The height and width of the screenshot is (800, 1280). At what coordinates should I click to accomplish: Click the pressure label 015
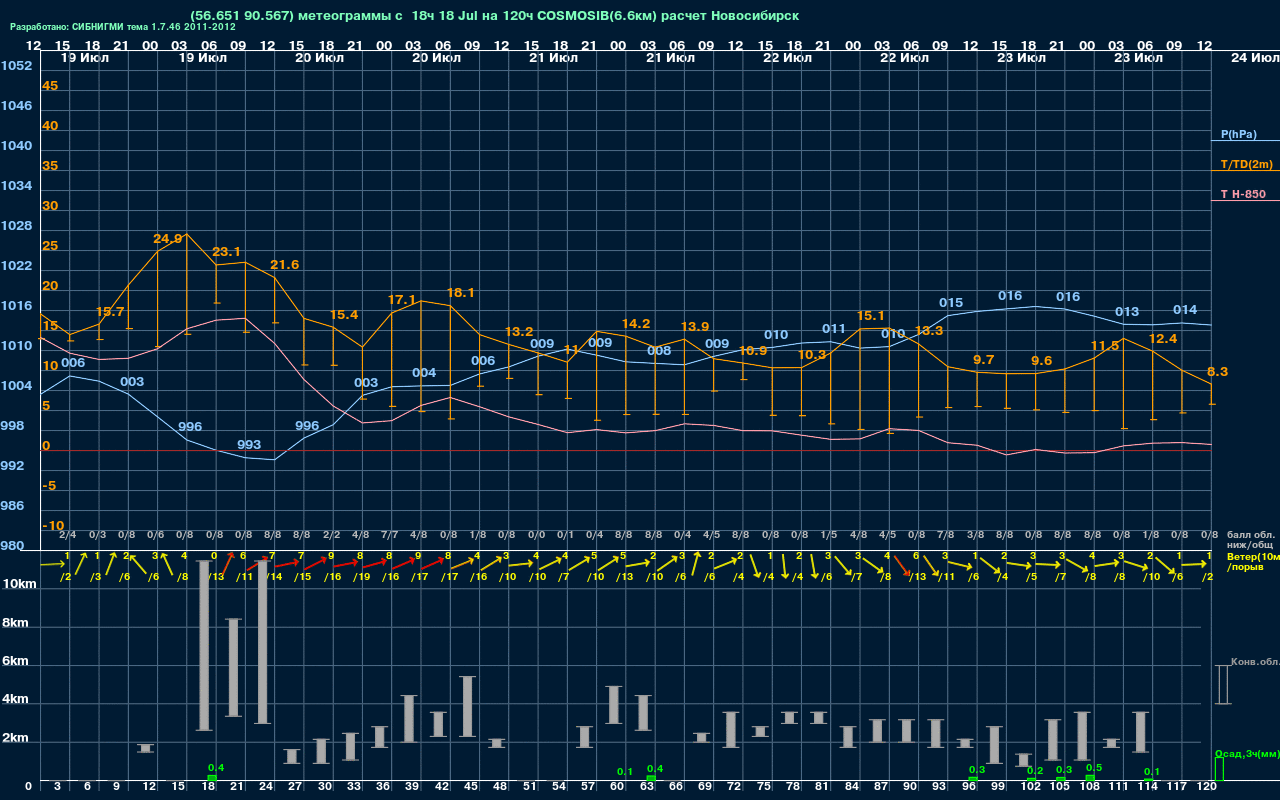tap(951, 303)
